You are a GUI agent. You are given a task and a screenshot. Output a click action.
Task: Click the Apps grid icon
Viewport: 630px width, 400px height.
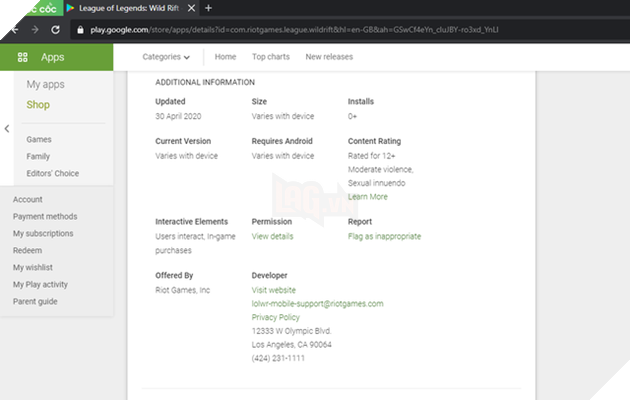(24, 57)
